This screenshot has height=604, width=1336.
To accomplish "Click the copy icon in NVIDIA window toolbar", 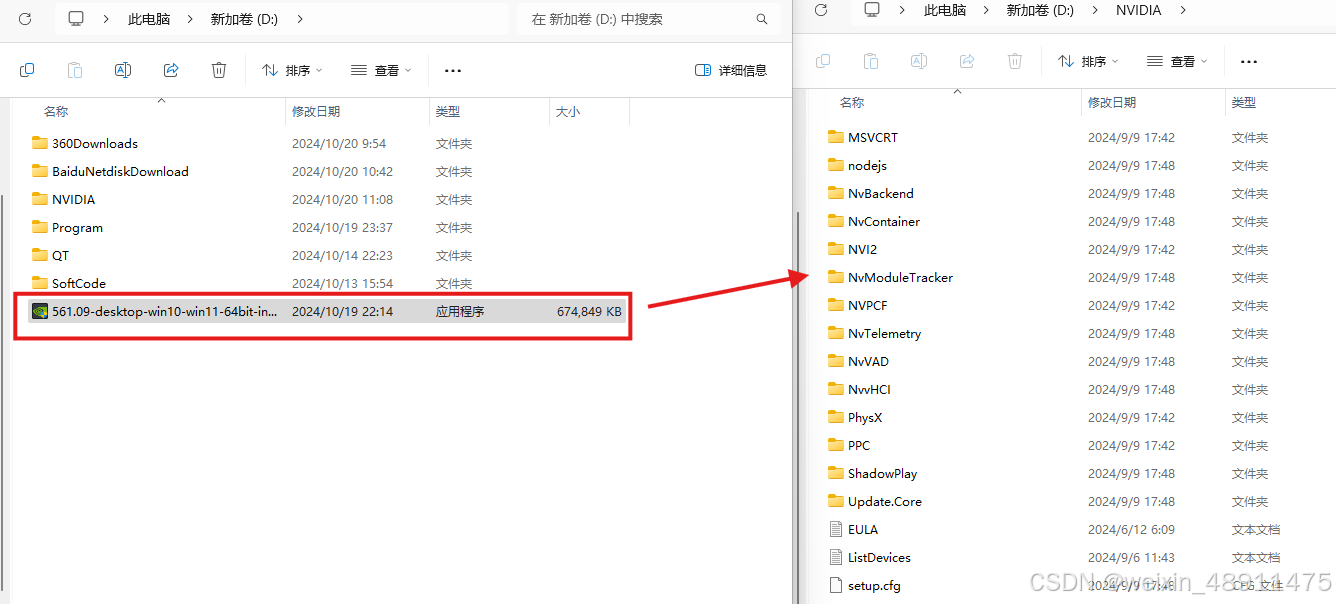I will point(823,61).
